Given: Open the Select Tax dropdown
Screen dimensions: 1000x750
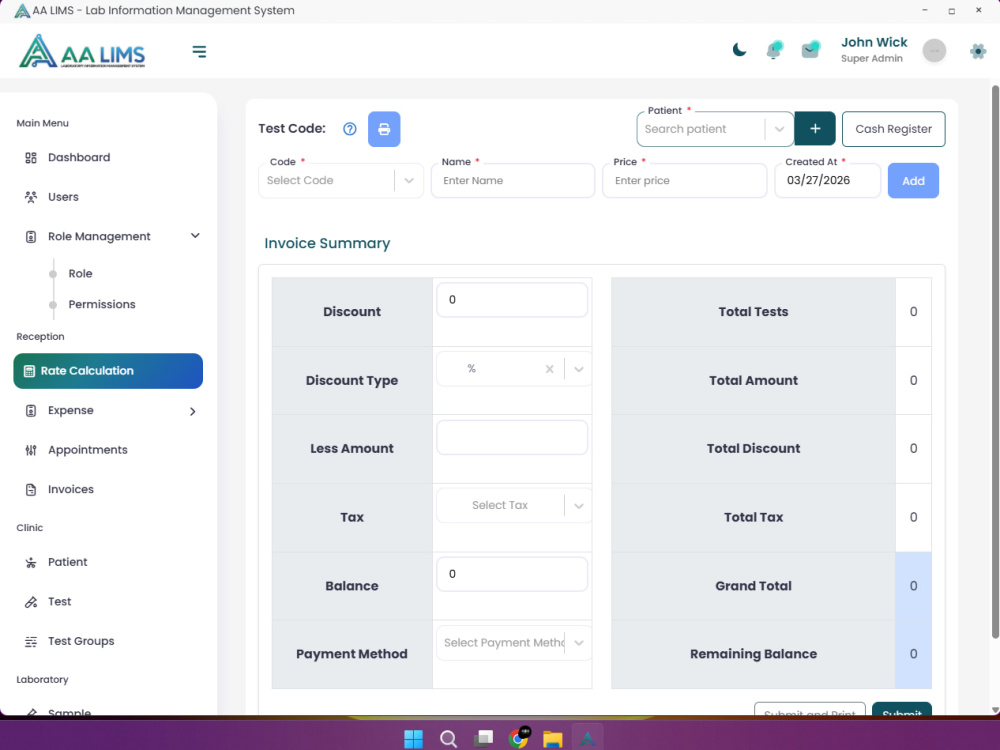Looking at the screenshot, I should click(513, 505).
